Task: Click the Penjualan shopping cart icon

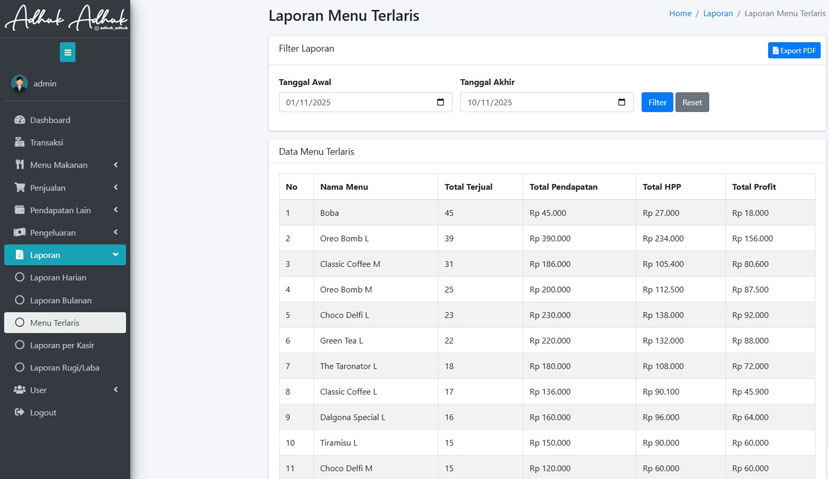Action: pos(19,187)
